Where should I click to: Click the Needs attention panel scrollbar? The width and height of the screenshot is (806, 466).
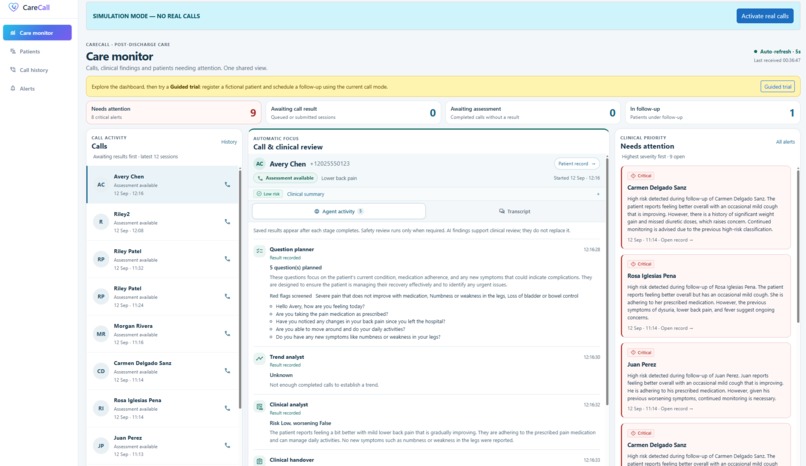tap(798, 246)
